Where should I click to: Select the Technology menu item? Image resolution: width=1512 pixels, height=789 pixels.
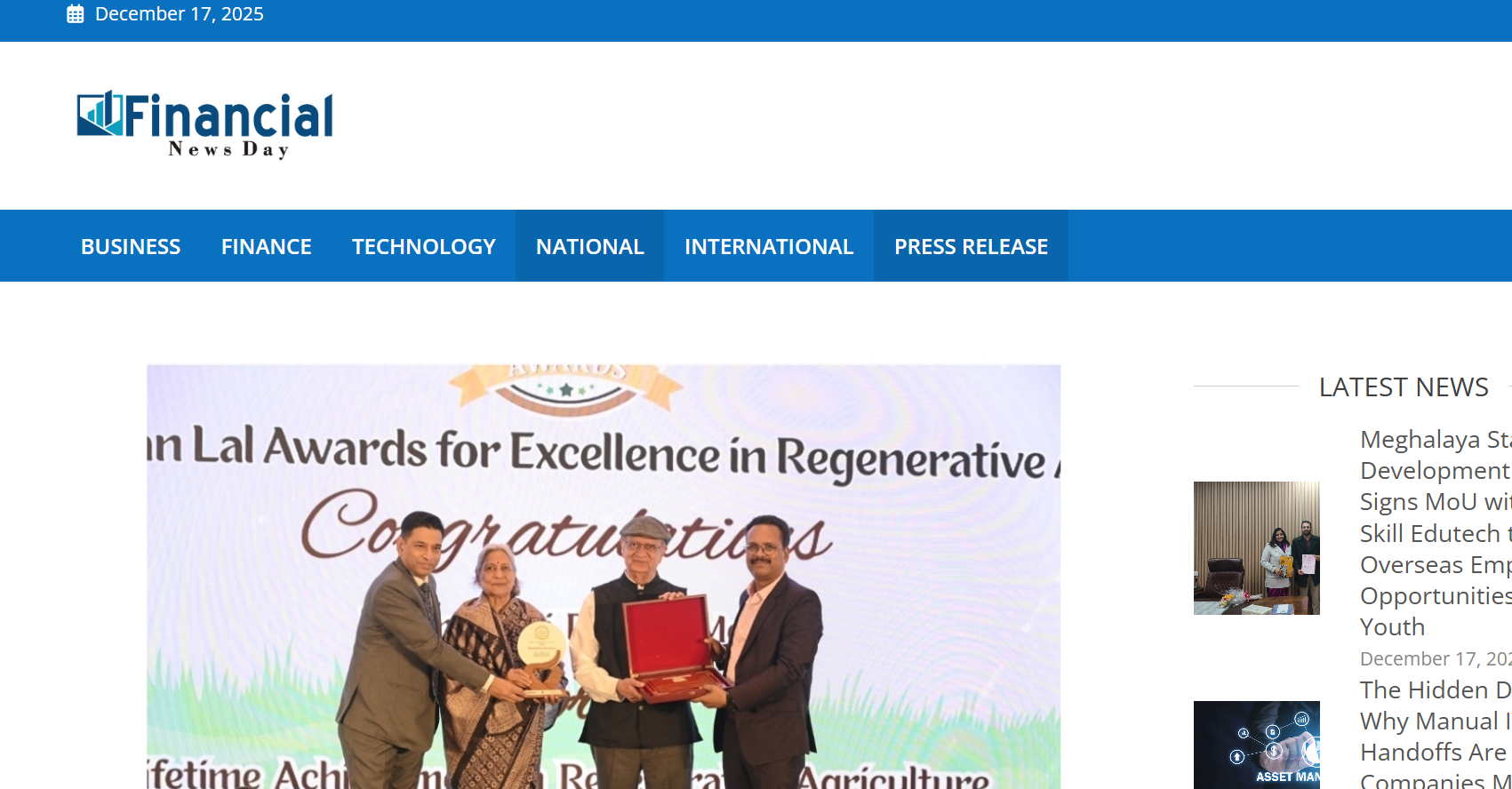pyautogui.click(x=423, y=246)
